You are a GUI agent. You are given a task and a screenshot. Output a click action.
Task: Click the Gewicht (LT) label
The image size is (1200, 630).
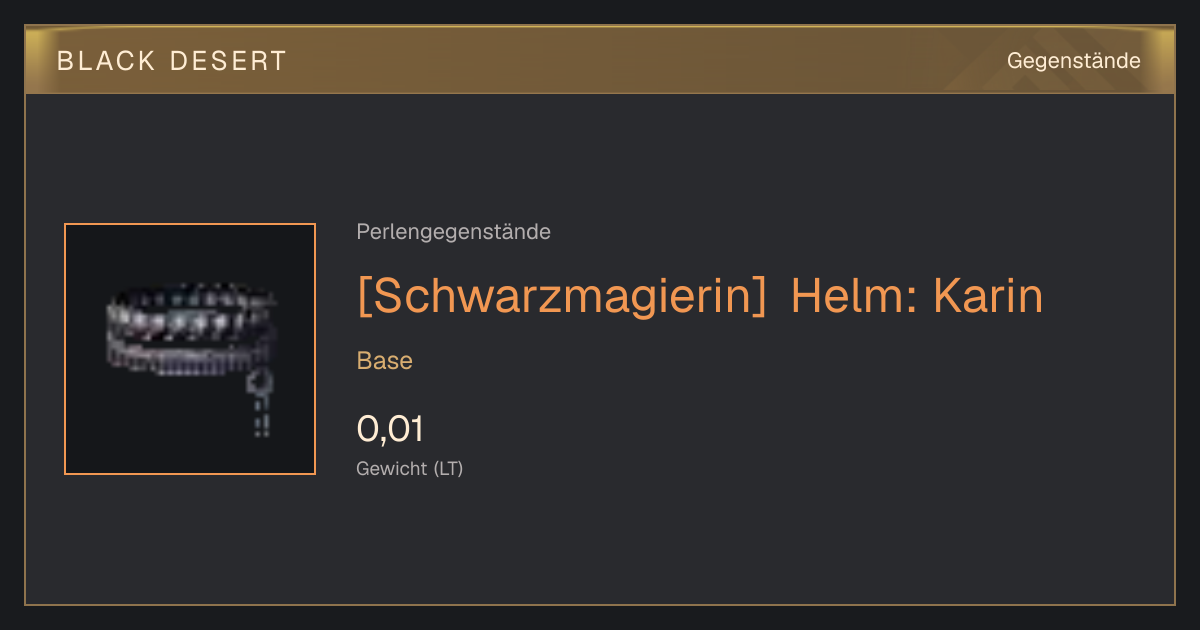[410, 468]
